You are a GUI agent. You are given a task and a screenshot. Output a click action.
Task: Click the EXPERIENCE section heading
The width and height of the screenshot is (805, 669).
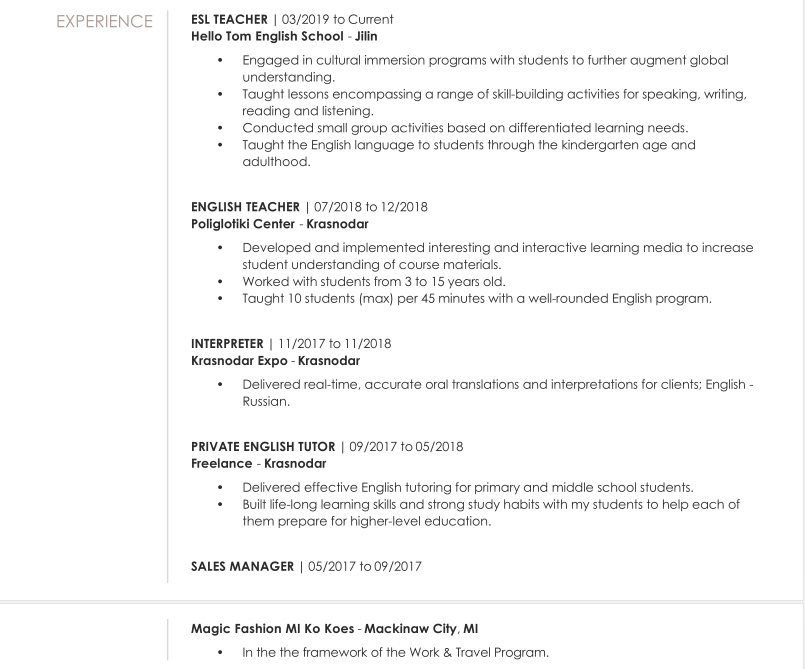pos(104,21)
